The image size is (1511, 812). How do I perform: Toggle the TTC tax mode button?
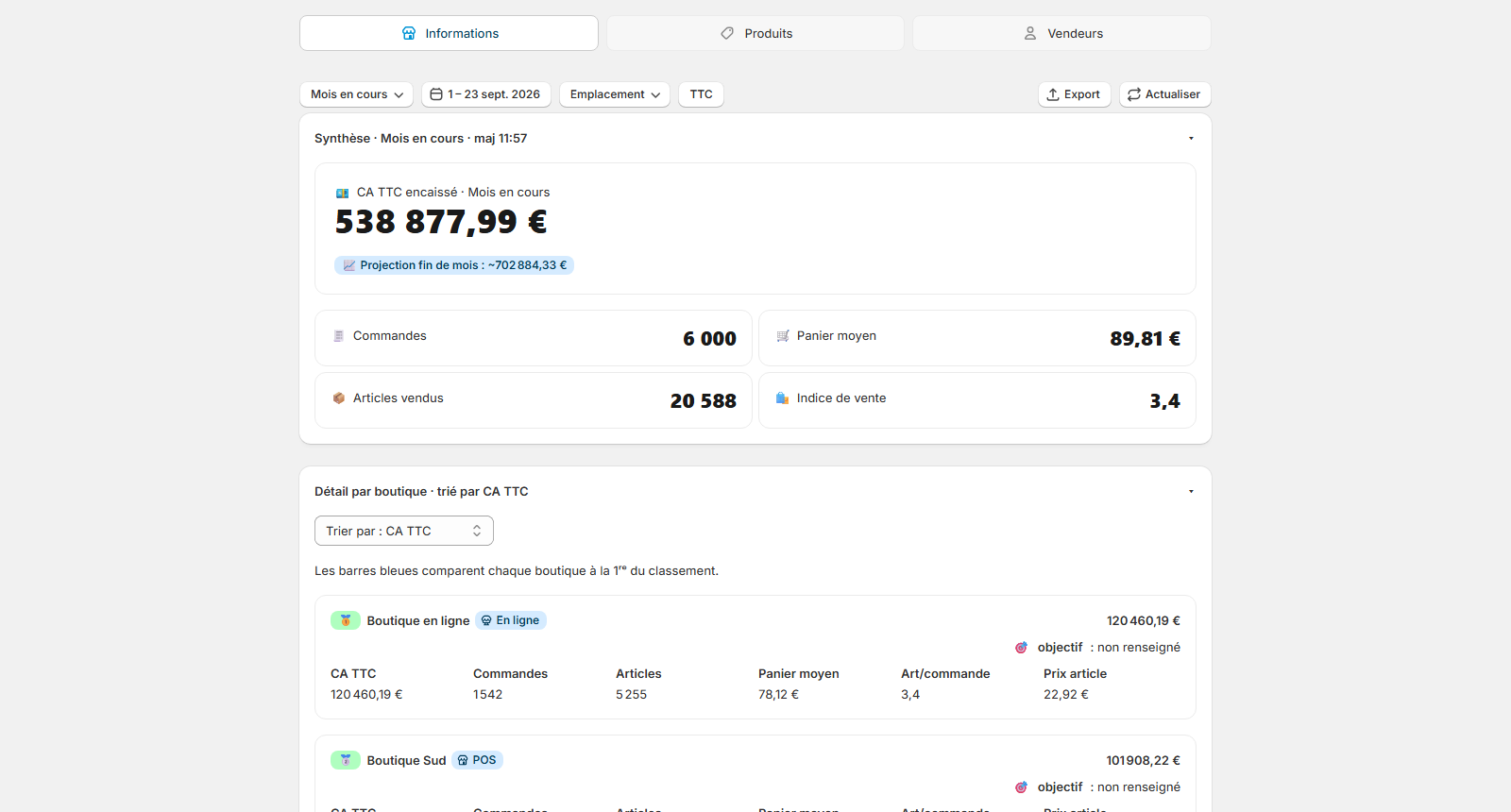click(x=701, y=94)
